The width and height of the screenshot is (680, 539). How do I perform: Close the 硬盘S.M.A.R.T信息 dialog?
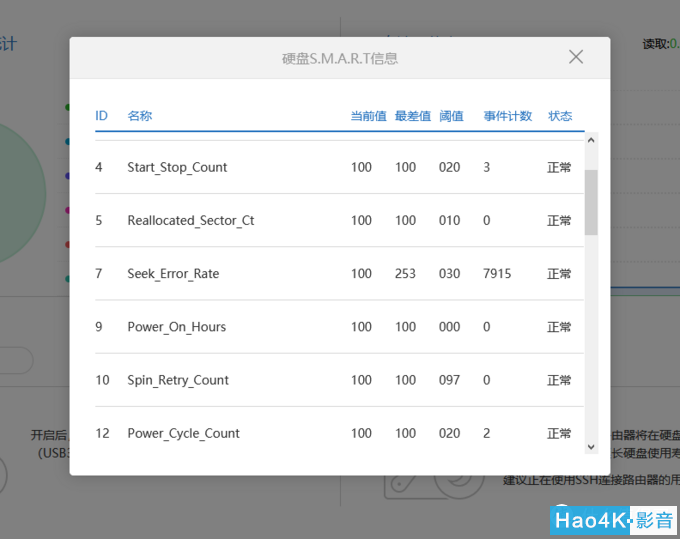(576, 57)
